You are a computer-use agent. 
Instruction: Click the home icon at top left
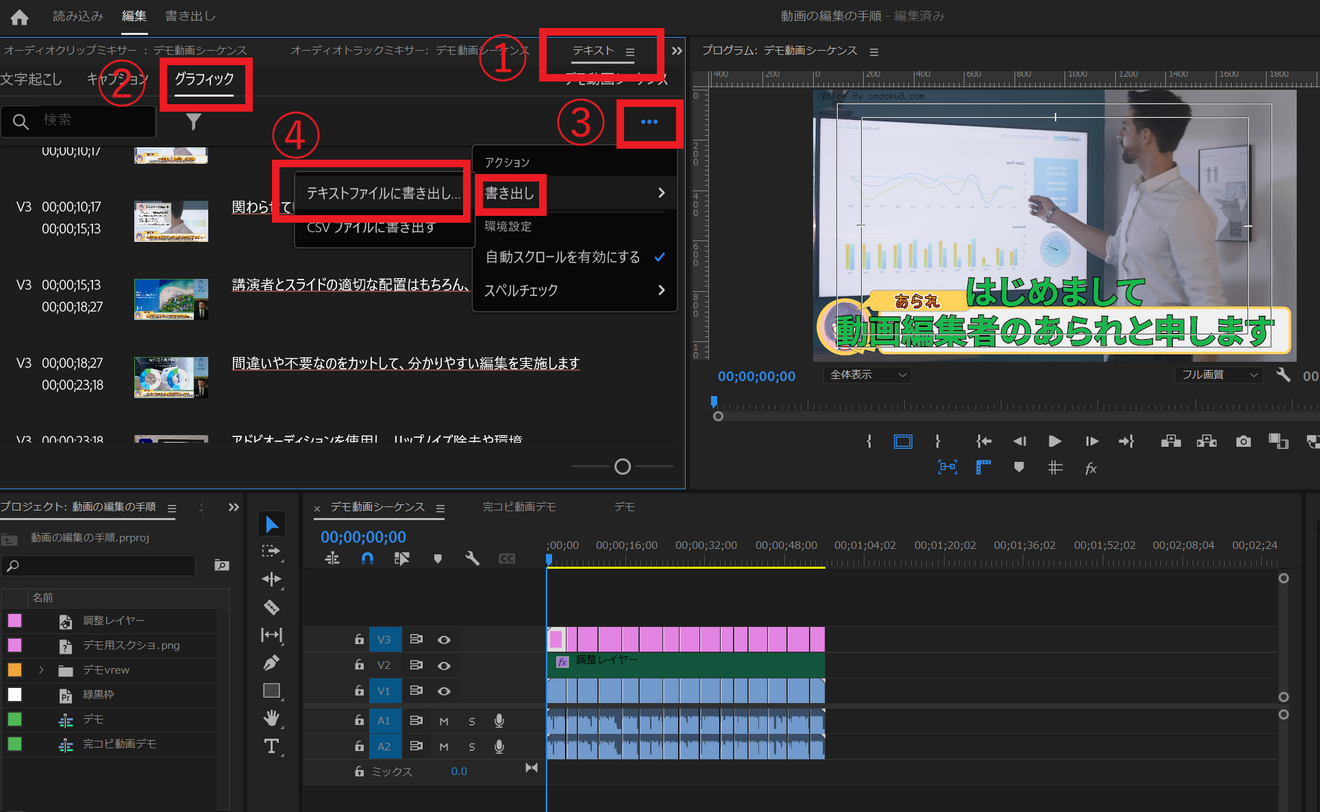(x=19, y=16)
